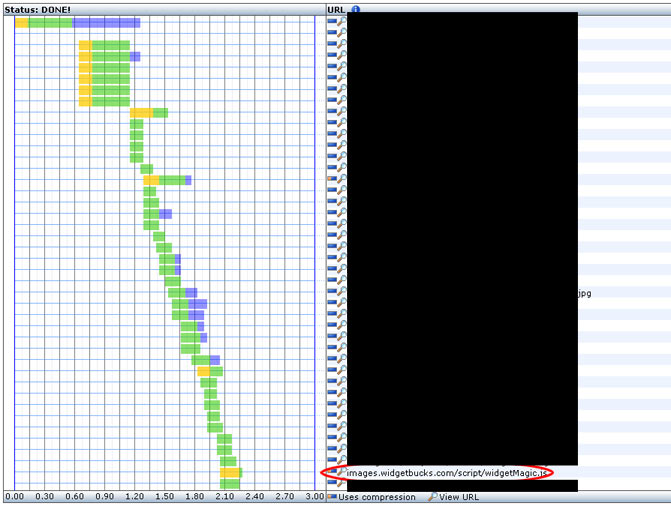Click the "Status: DONE!" header text

click(38, 9)
